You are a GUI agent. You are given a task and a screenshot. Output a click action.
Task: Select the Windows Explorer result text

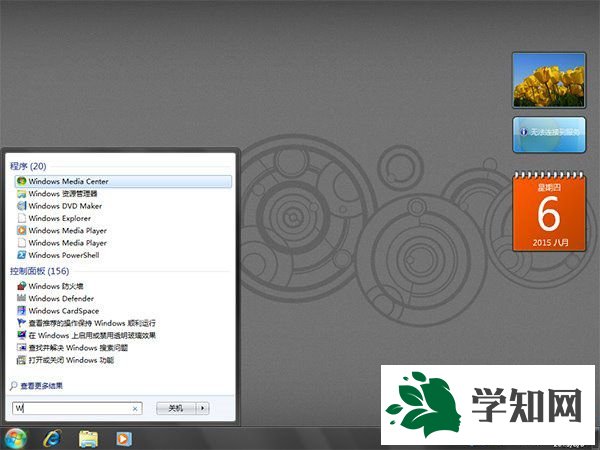[60, 218]
